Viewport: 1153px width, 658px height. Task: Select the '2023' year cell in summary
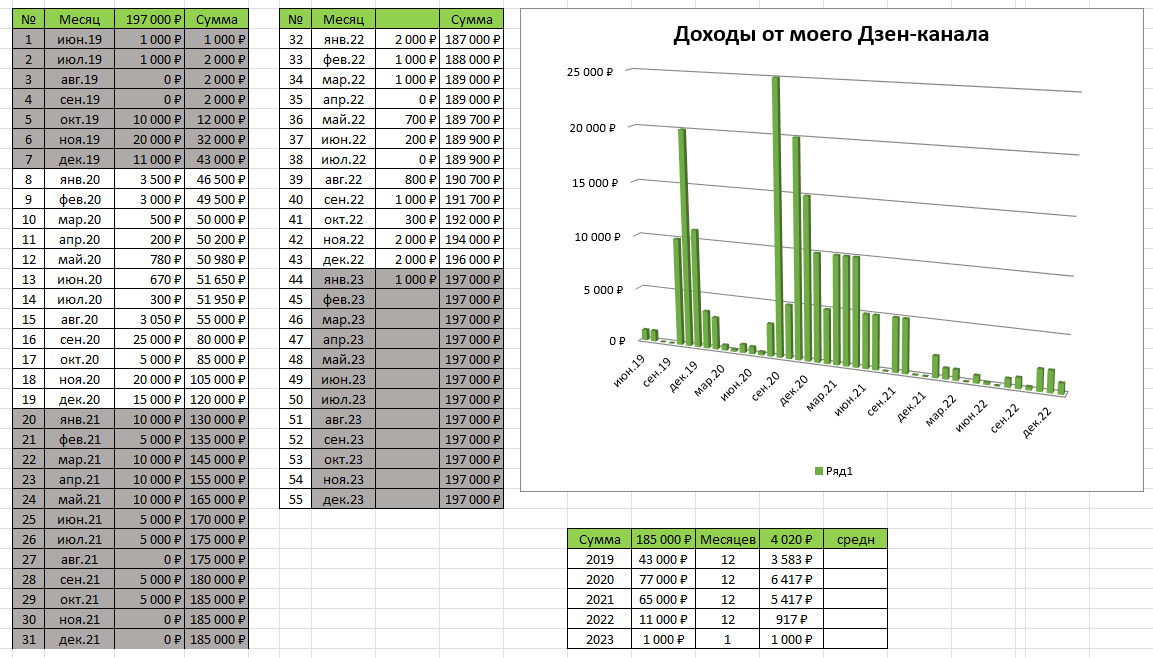599,640
